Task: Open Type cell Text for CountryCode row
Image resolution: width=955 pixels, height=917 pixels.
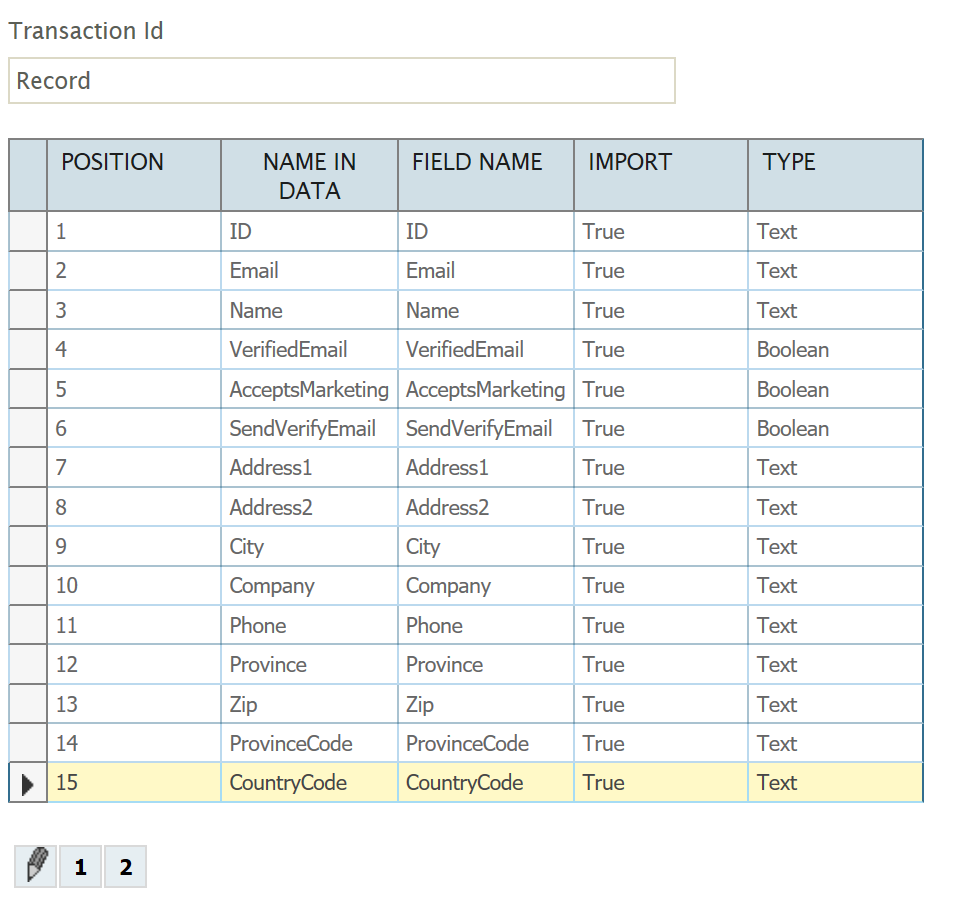Action: pos(777,783)
